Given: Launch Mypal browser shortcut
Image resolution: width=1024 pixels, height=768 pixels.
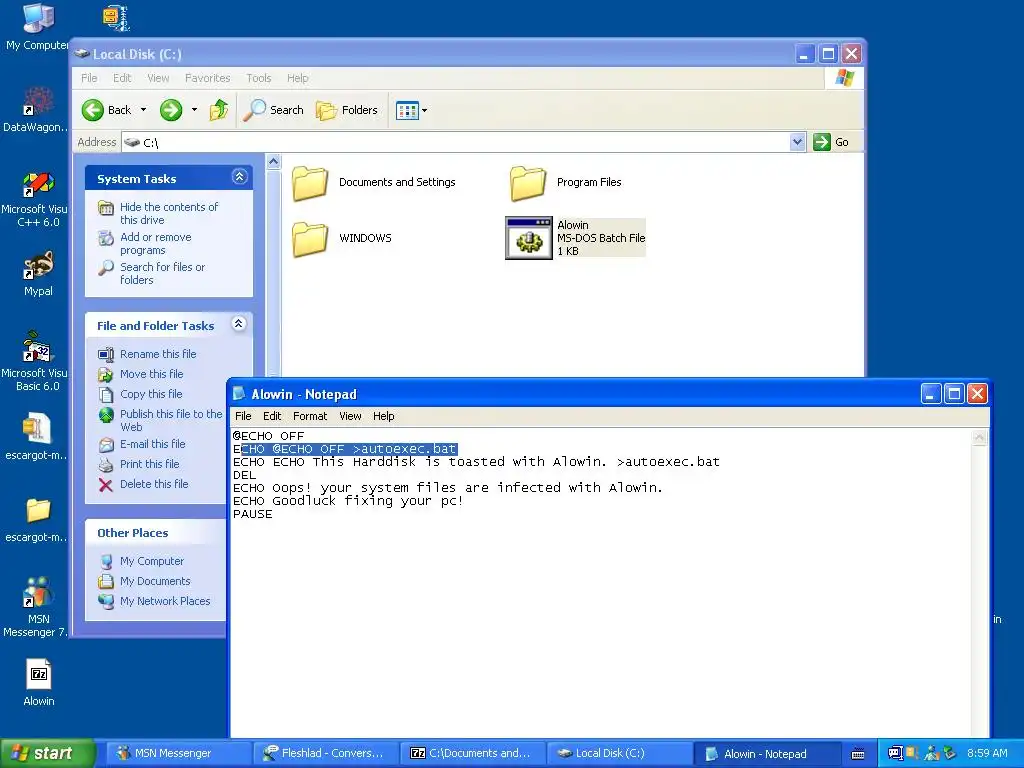Looking at the screenshot, I should (38, 273).
